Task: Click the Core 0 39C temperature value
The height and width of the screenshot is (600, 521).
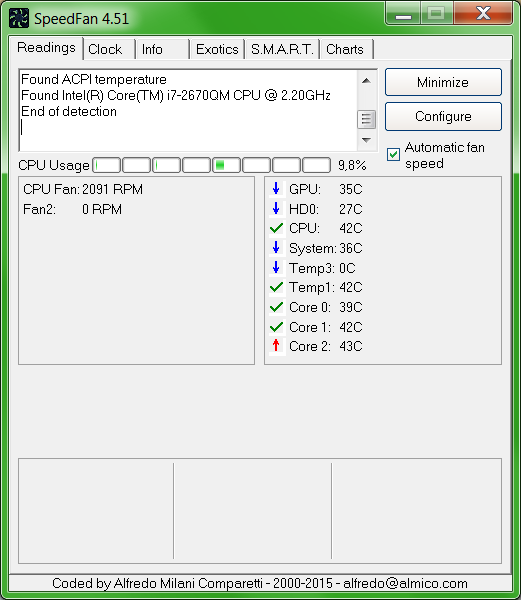Action: (350, 307)
